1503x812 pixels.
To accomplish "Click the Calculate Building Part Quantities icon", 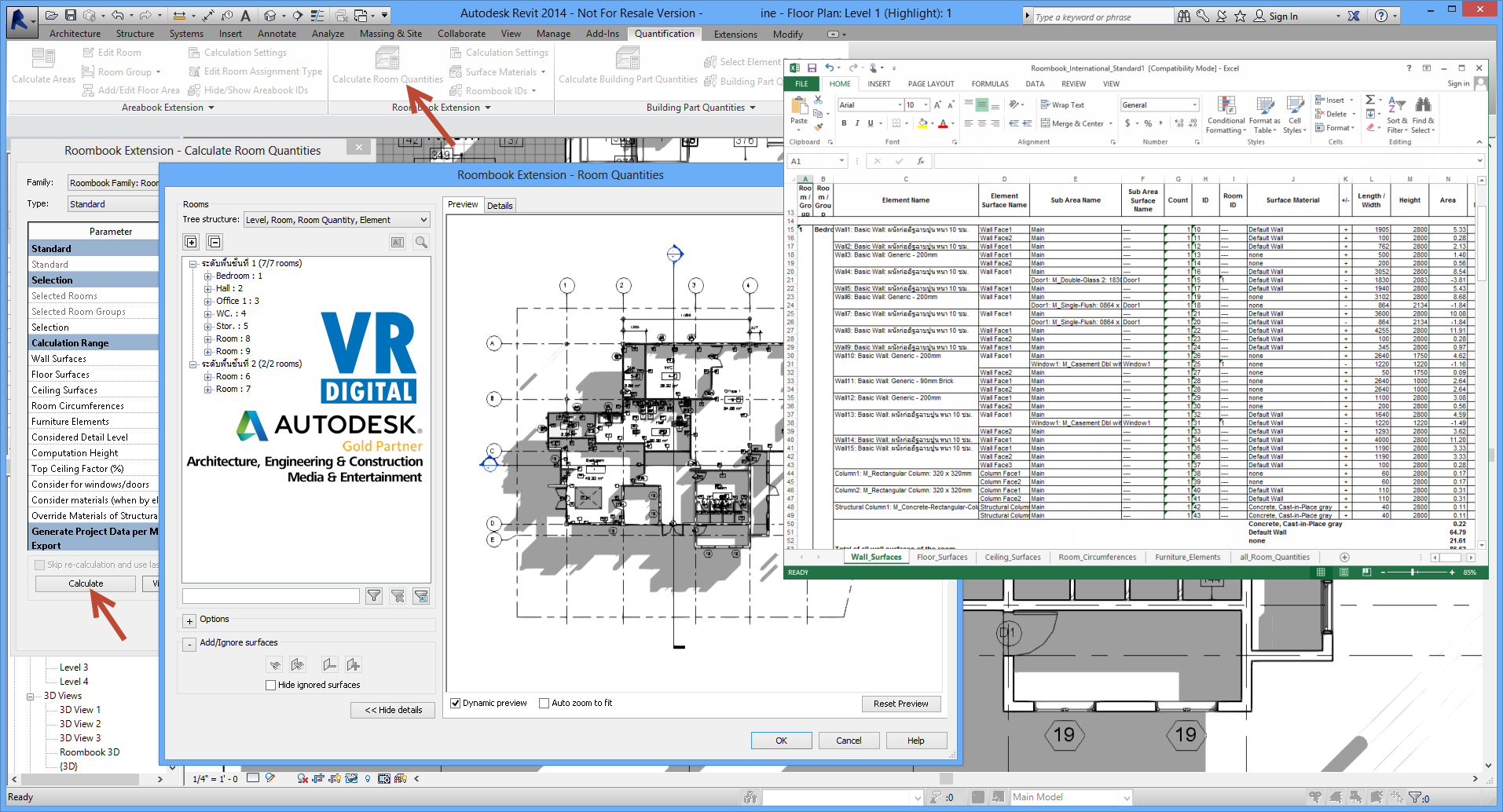I will (x=628, y=58).
